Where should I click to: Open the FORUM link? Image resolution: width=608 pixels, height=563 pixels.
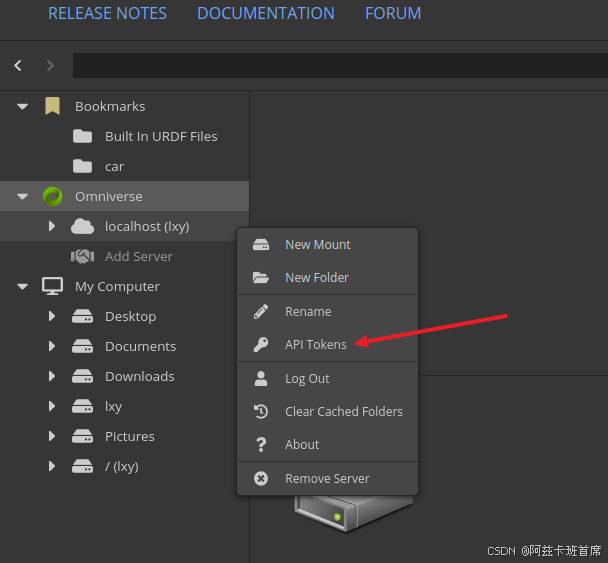pyautogui.click(x=393, y=14)
